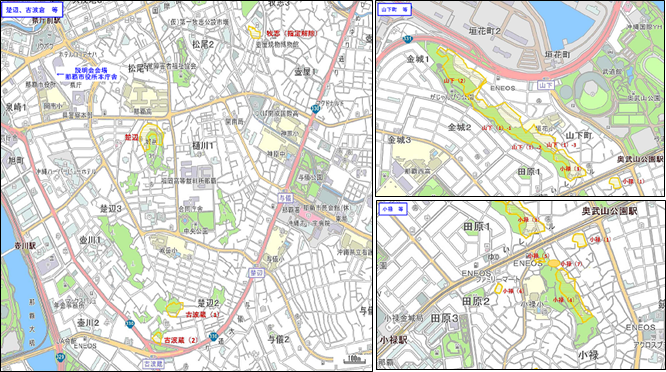Click the red 山下(2) label

pyautogui.click(x=454, y=81)
